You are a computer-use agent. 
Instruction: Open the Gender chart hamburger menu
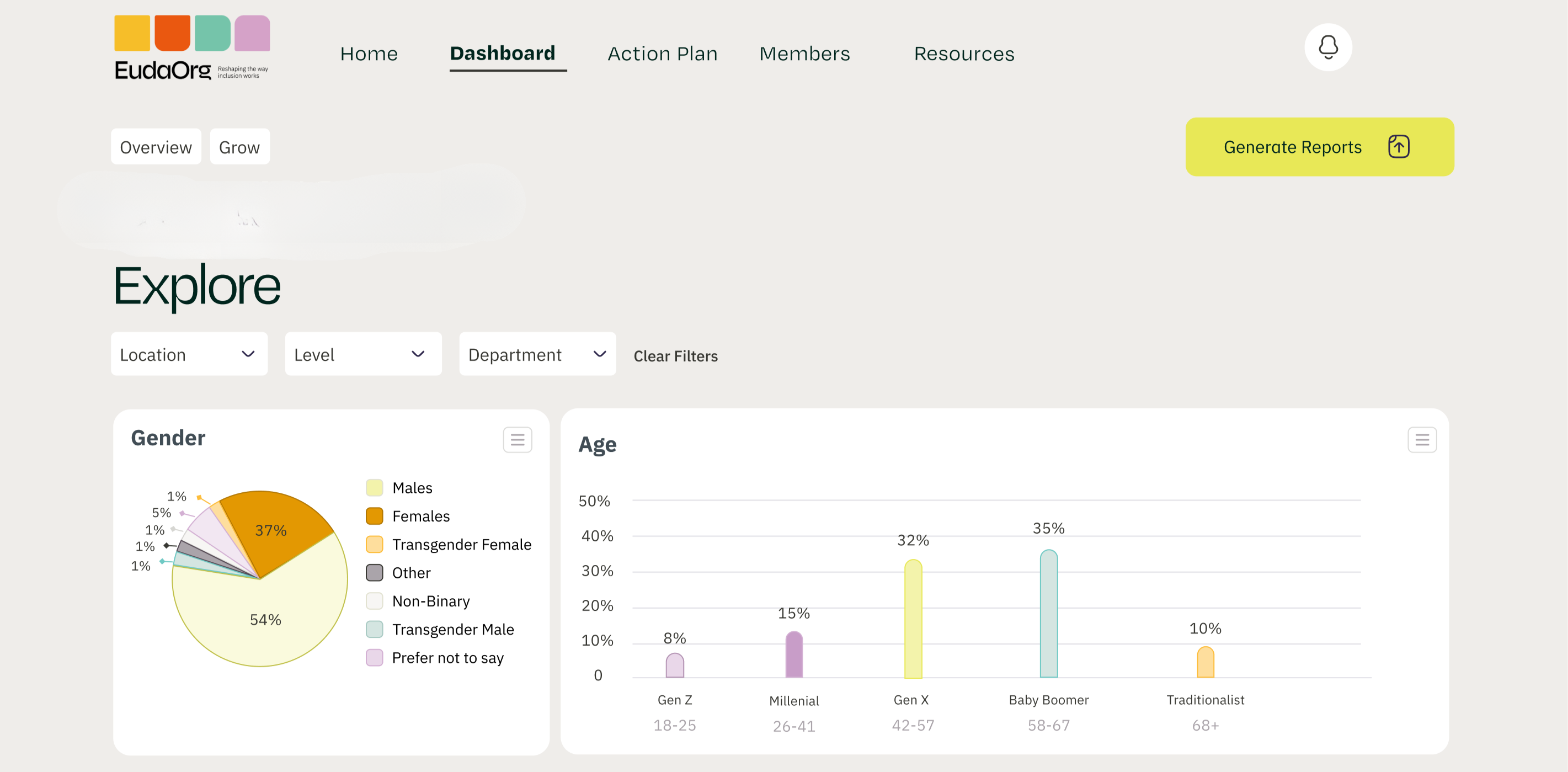pyautogui.click(x=518, y=440)
